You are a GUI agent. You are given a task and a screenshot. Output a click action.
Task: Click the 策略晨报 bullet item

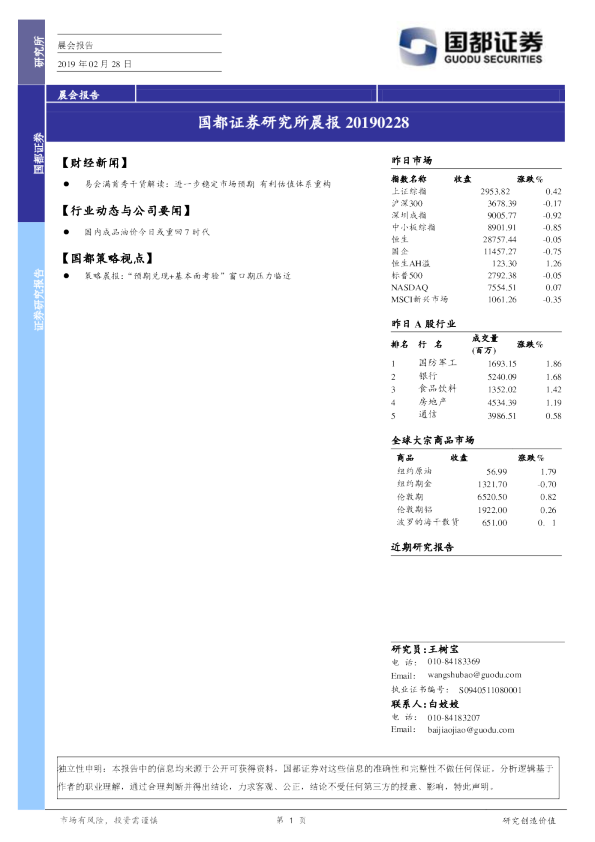[187, 276]
